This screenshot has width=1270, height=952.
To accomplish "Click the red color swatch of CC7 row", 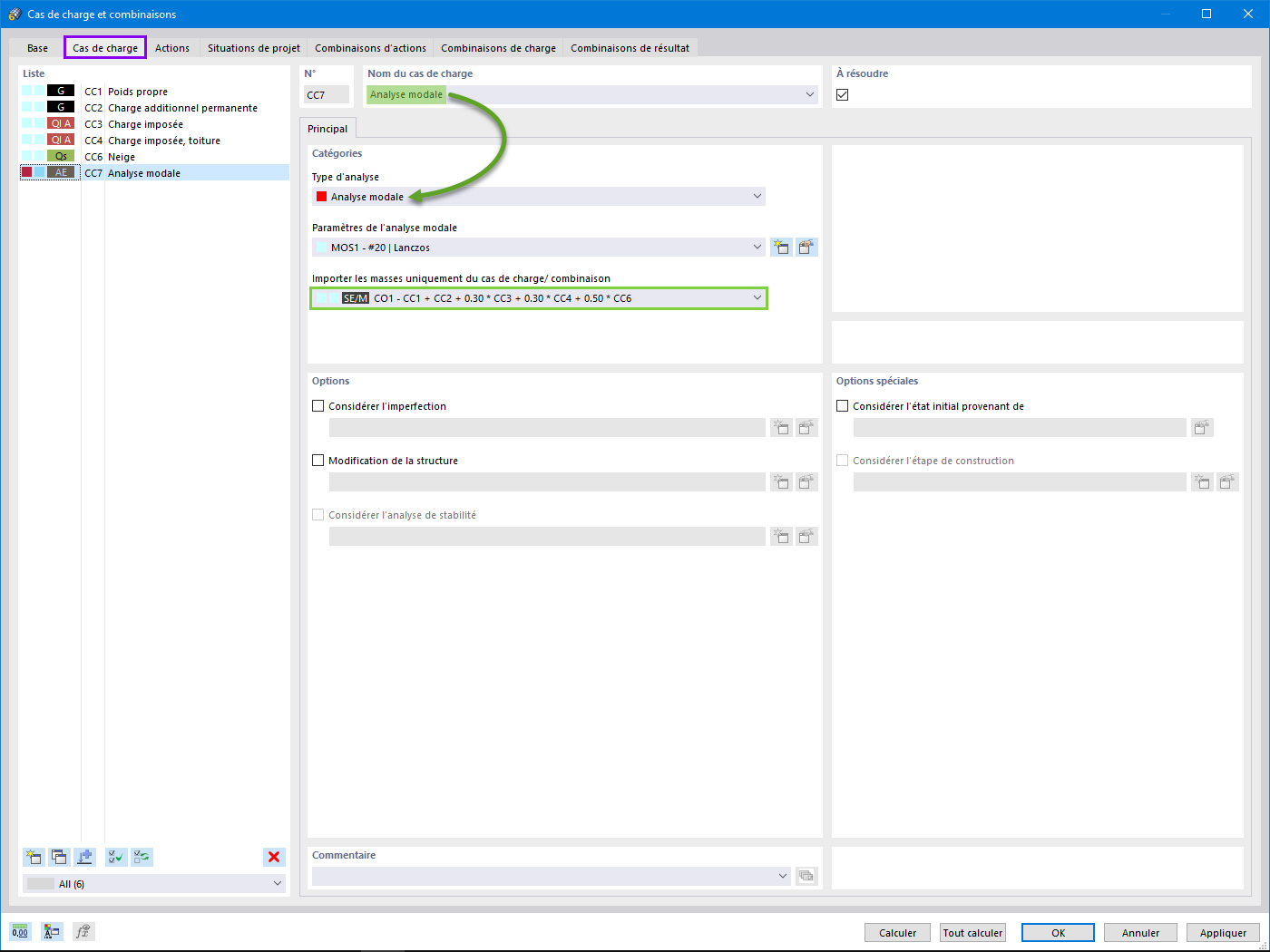I will [x=27, y=172].
